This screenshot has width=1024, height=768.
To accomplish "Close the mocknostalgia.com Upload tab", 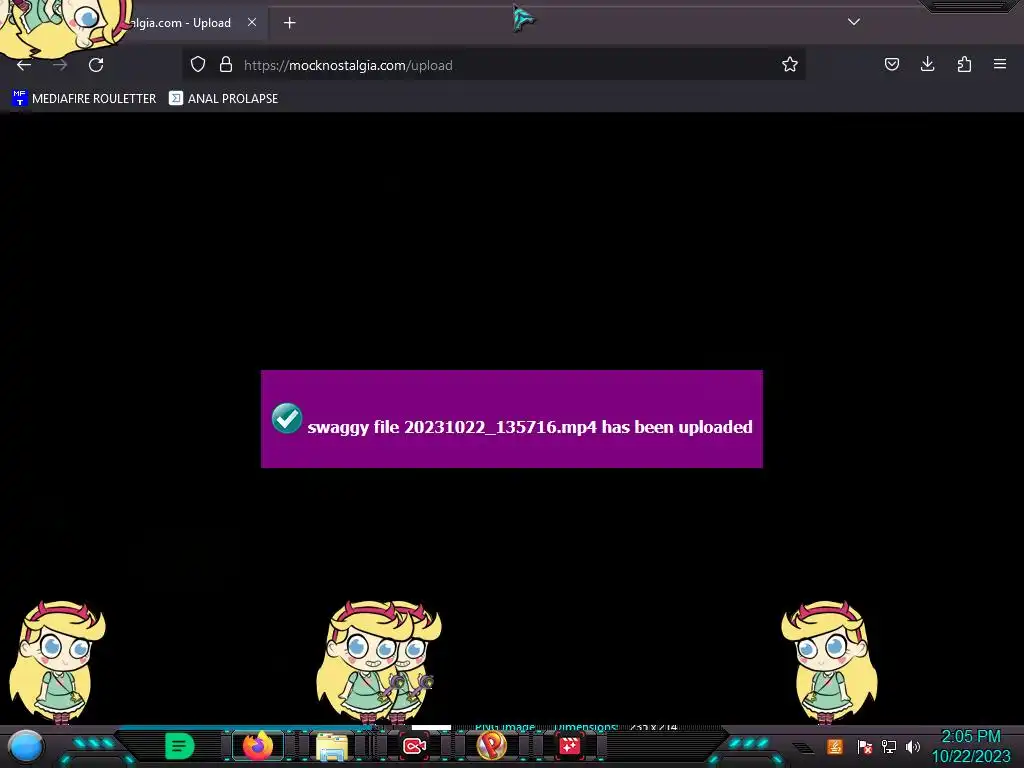I will [251, 22].
